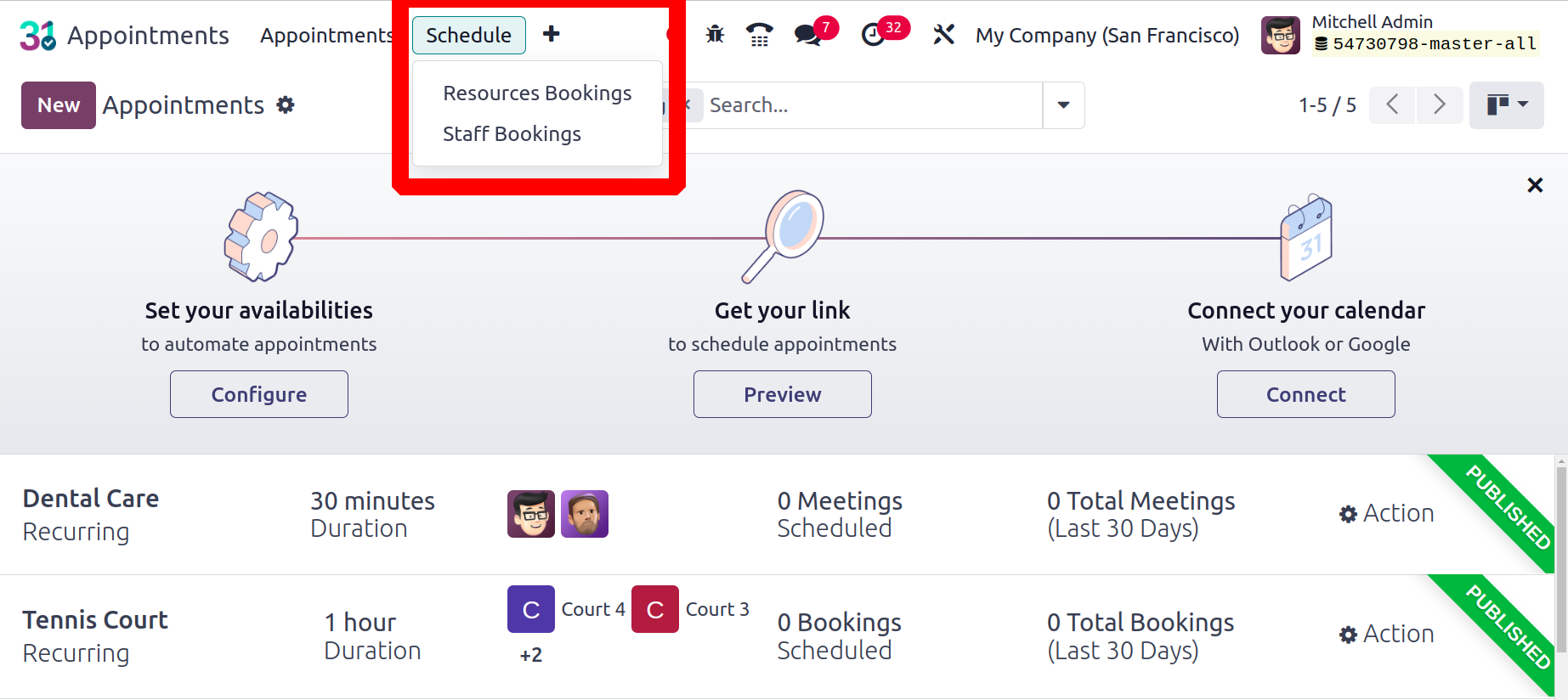The image size is (1568, 700).
Task: Open the view switcher dropdown
Action: (1507, 105)
